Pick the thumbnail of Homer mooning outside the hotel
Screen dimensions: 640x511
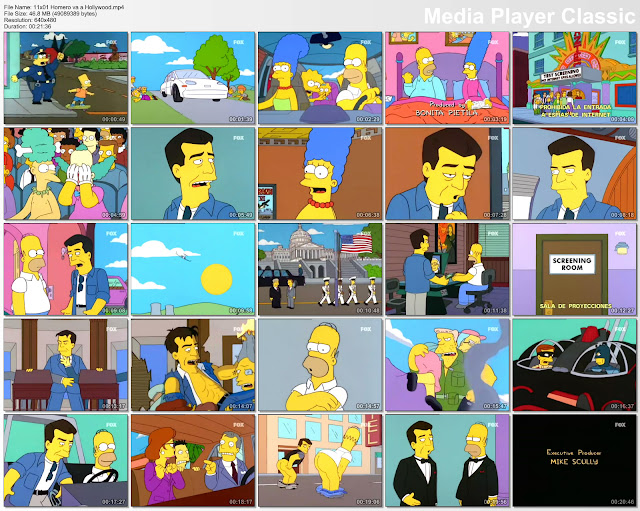(x=320, y=460)
